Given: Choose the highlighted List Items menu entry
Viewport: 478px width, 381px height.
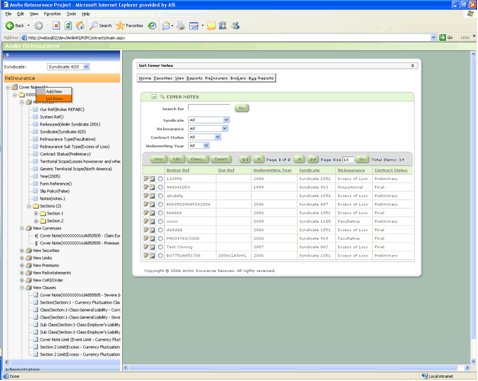Looking at the screenshot, I should coord(54,99).
